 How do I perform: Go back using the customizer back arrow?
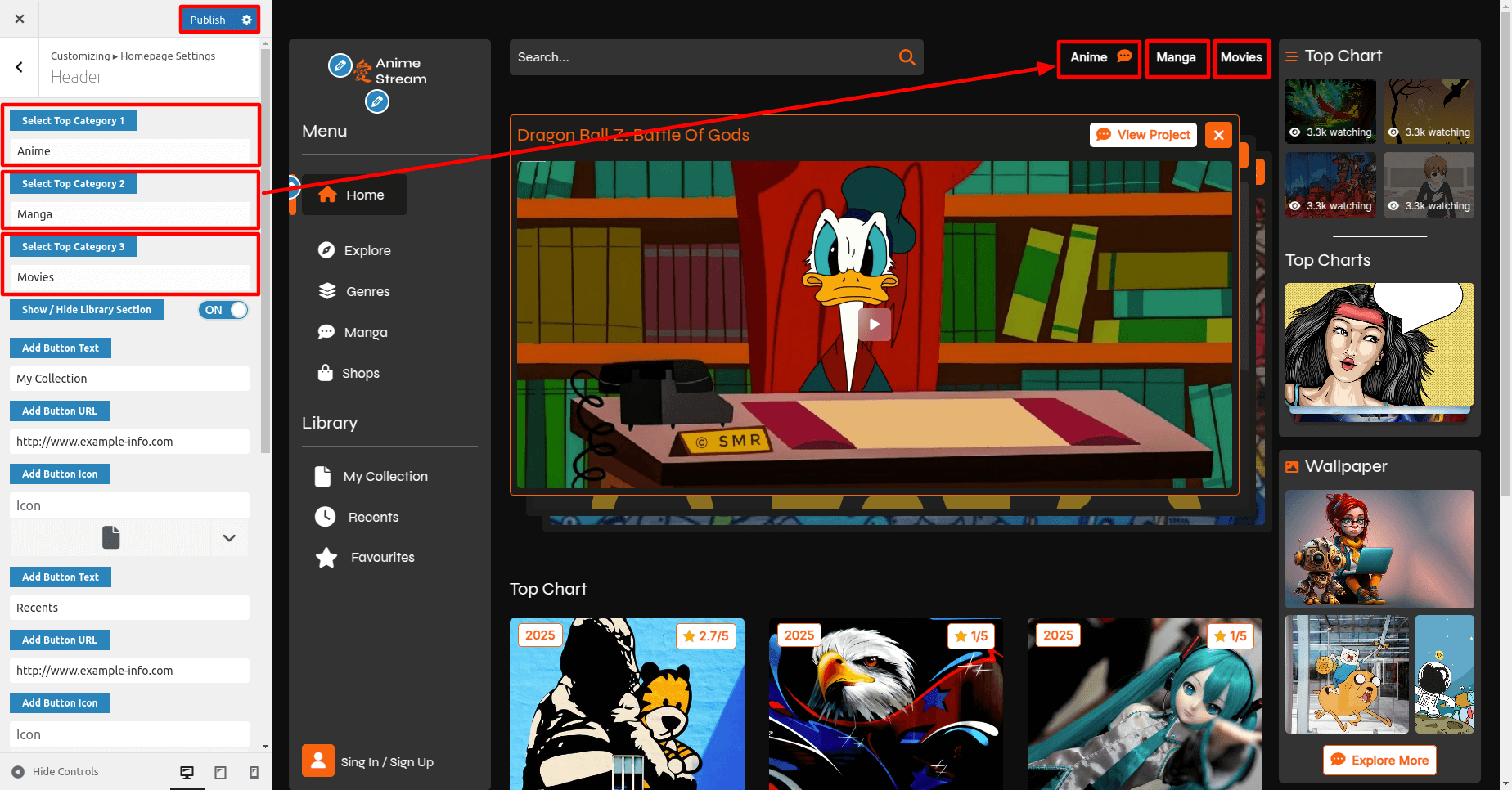[20, 67]
